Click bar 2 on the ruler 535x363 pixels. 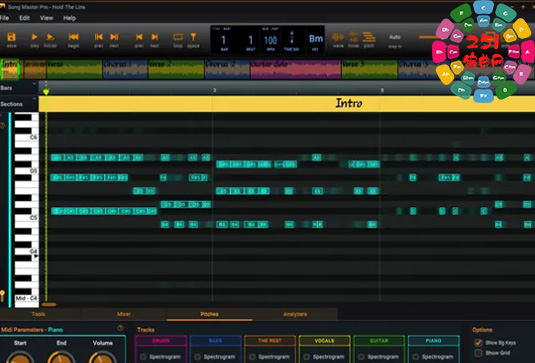click(214, 90)
